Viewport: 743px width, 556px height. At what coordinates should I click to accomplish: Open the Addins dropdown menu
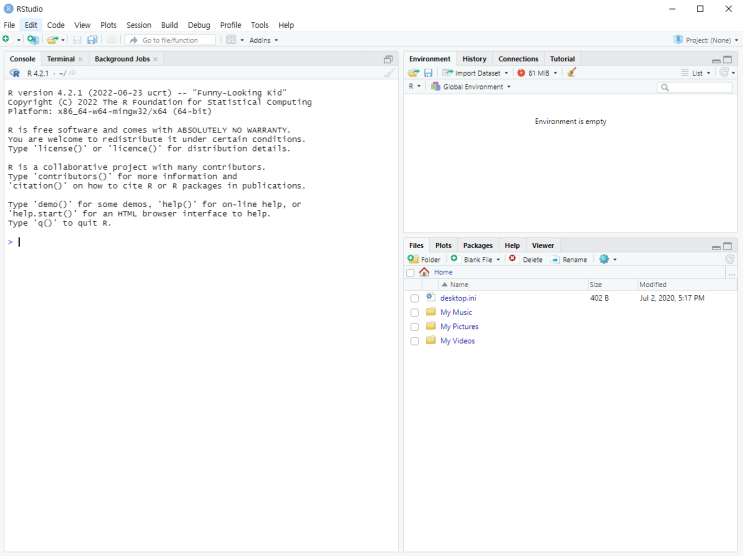(x=264, y=40)
